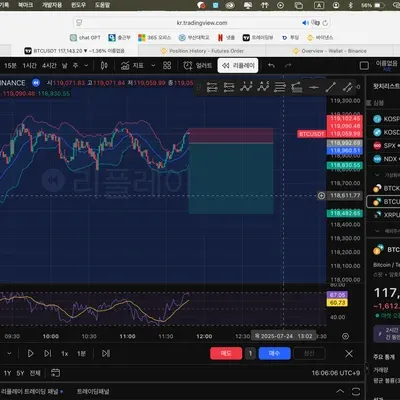Click the kr.tradingview.com address bar
Viewport: 400px width, 400px height.
point(202,23)
